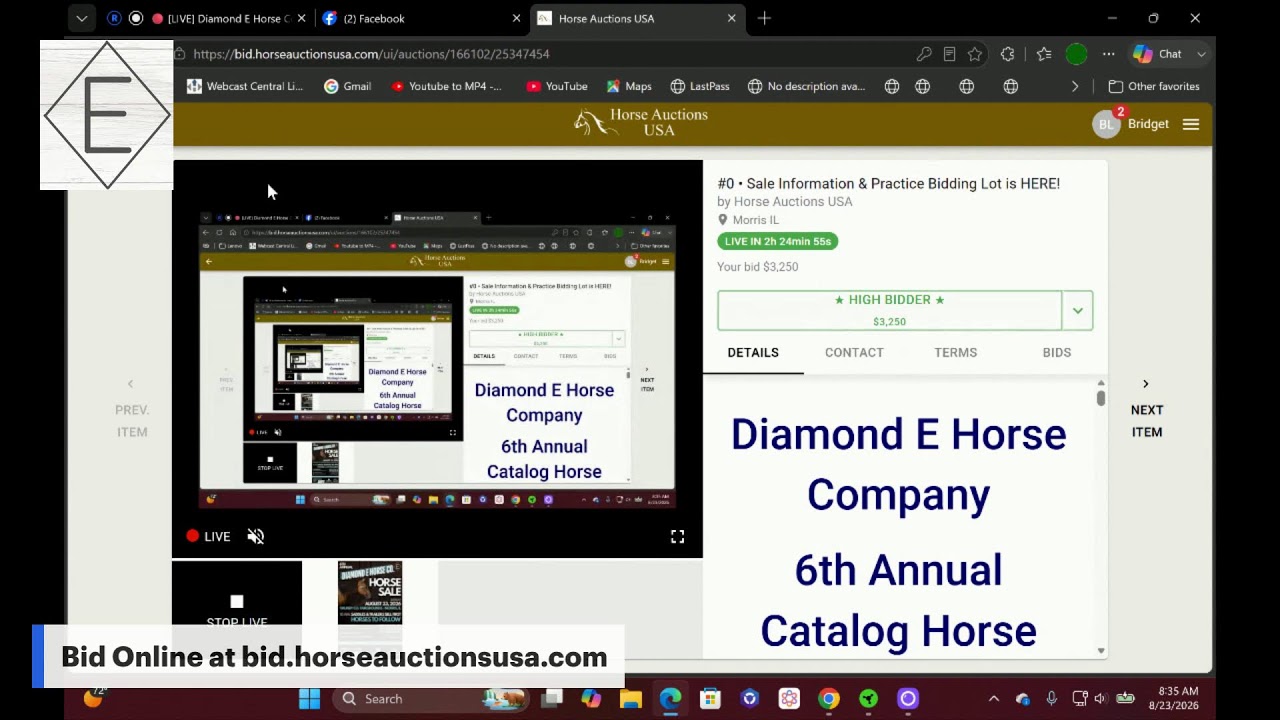Click the details panel scroll-up arrow
Screen dimensions: 1280x720
click(x=1101, y=383)
